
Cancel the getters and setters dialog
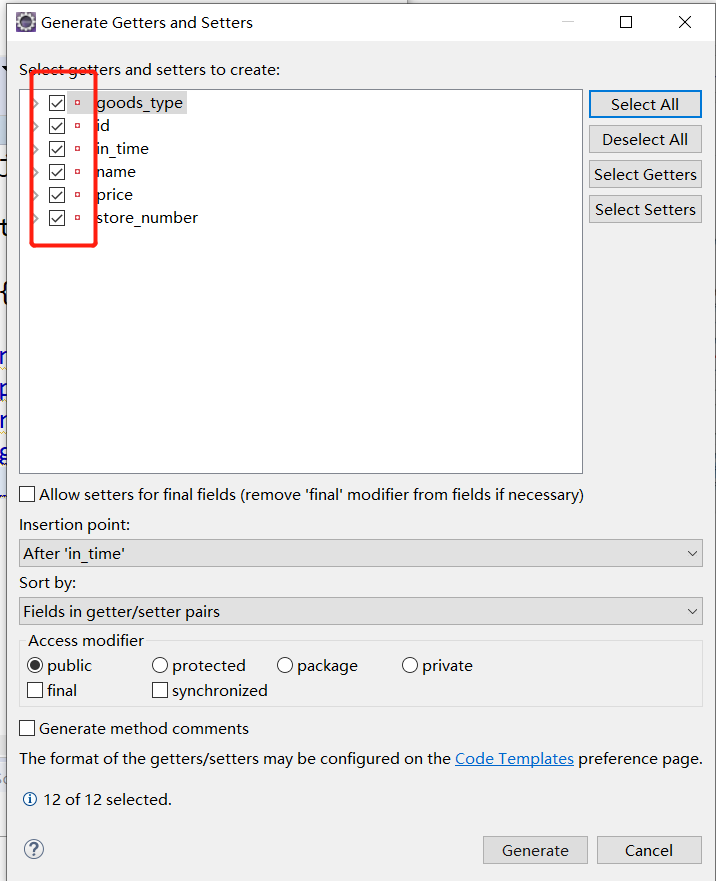point(649,850)
